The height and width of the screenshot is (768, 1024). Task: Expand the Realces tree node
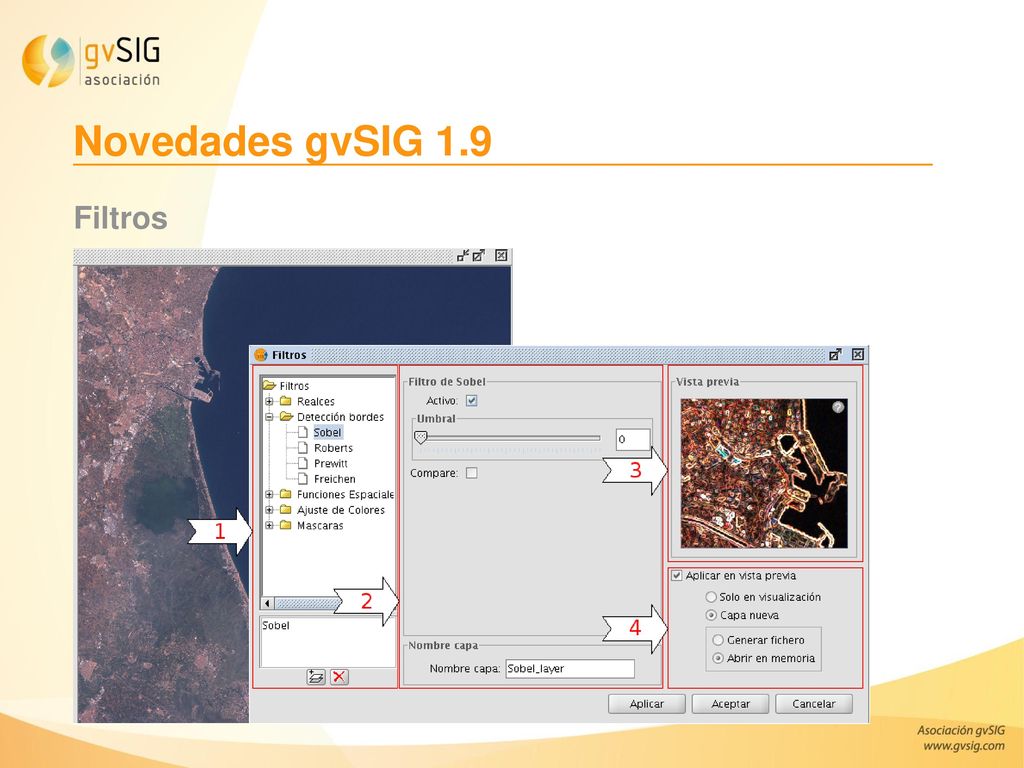(x=269, y=401)
